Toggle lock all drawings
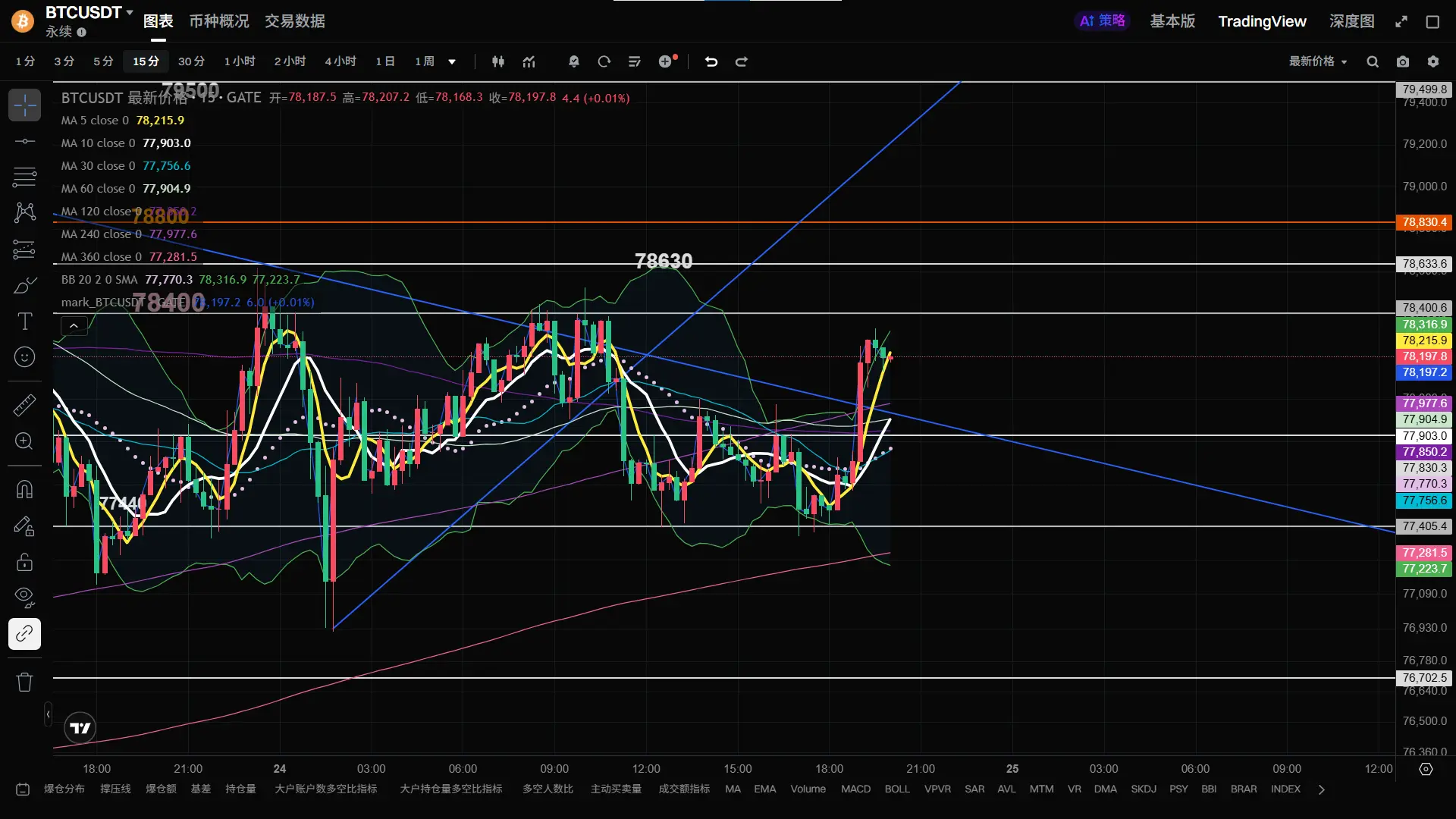 [x=24, y=562]
